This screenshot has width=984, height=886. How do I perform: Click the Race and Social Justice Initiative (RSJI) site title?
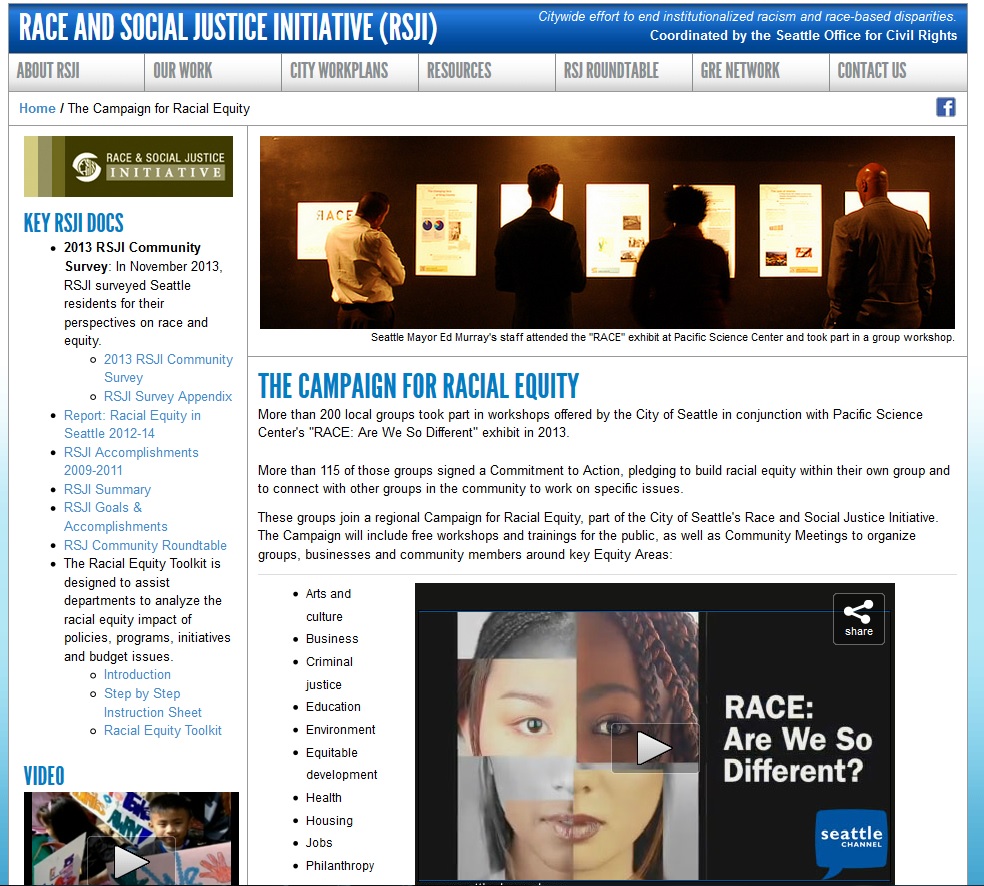pos(228,28)
